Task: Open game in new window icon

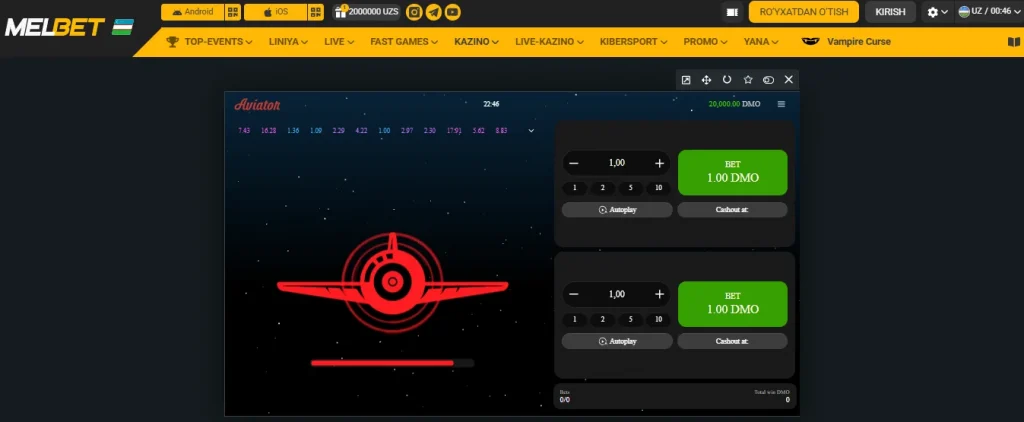Action: coord(686,80)
